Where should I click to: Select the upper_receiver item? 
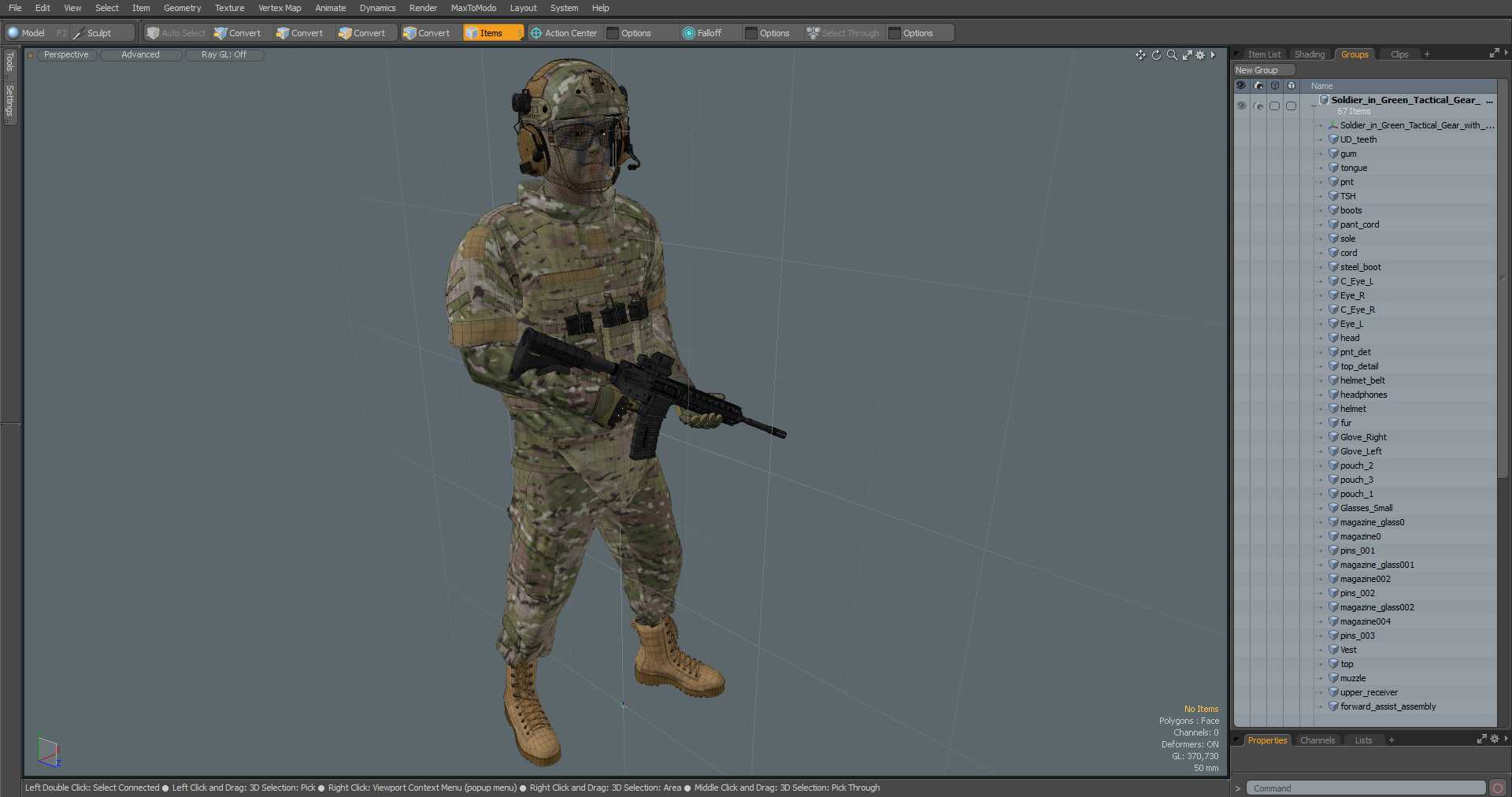1369,692
